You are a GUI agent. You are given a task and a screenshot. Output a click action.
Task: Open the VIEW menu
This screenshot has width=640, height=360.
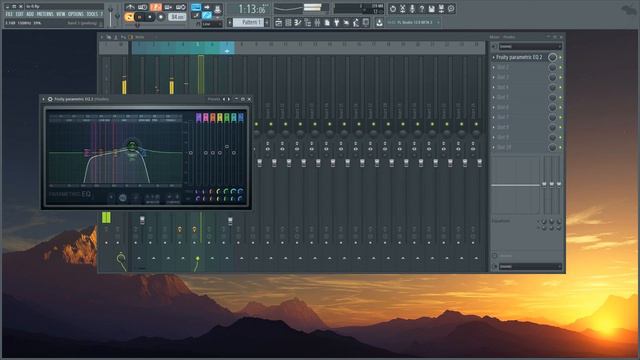pos(61,14)
